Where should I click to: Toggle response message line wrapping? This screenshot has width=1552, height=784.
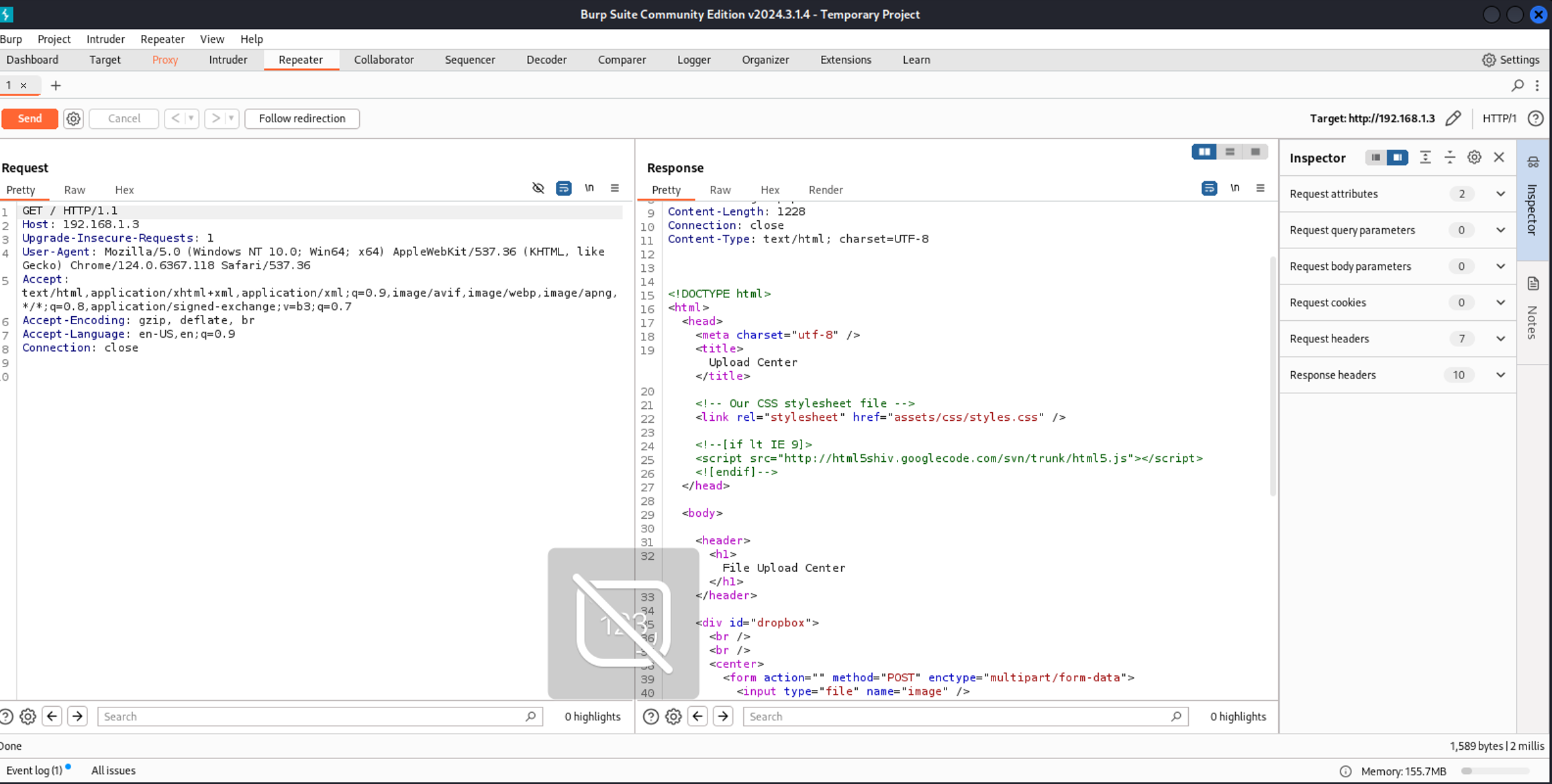[x=1209, y=188]
